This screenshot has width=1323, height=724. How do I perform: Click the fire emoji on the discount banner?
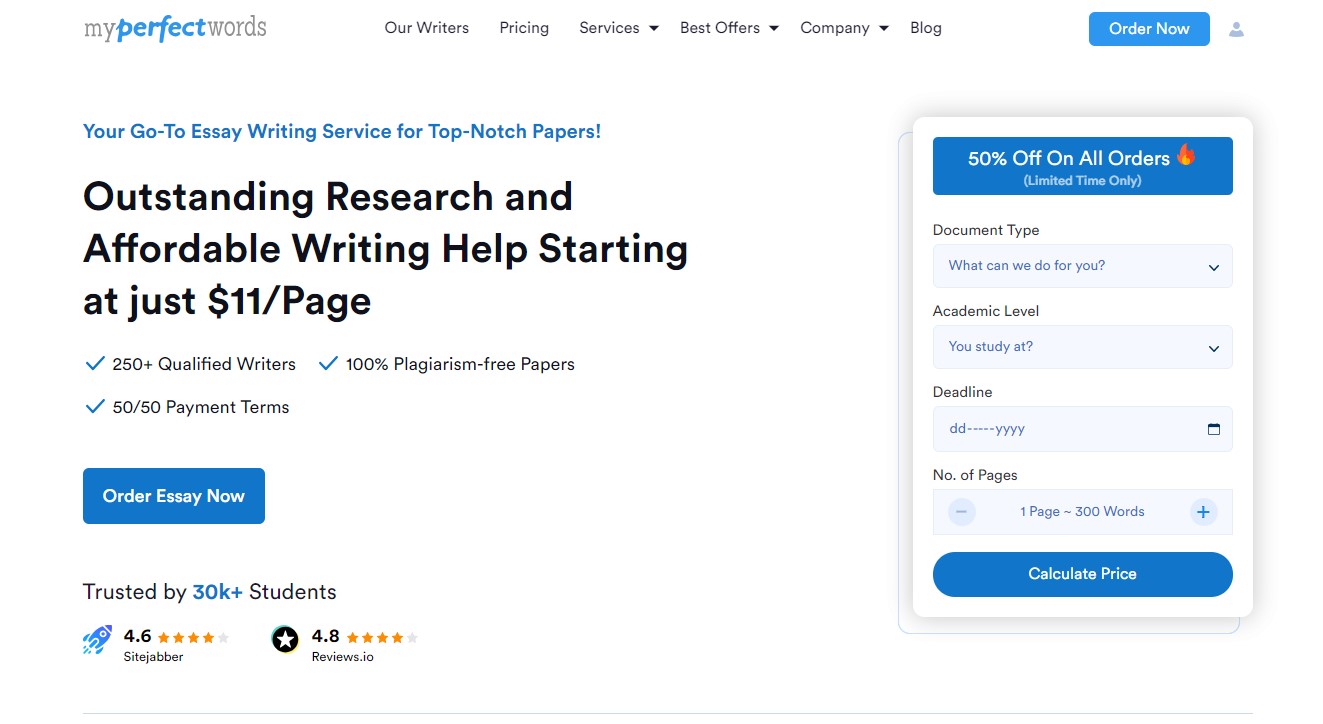[x=1186, y=156]
